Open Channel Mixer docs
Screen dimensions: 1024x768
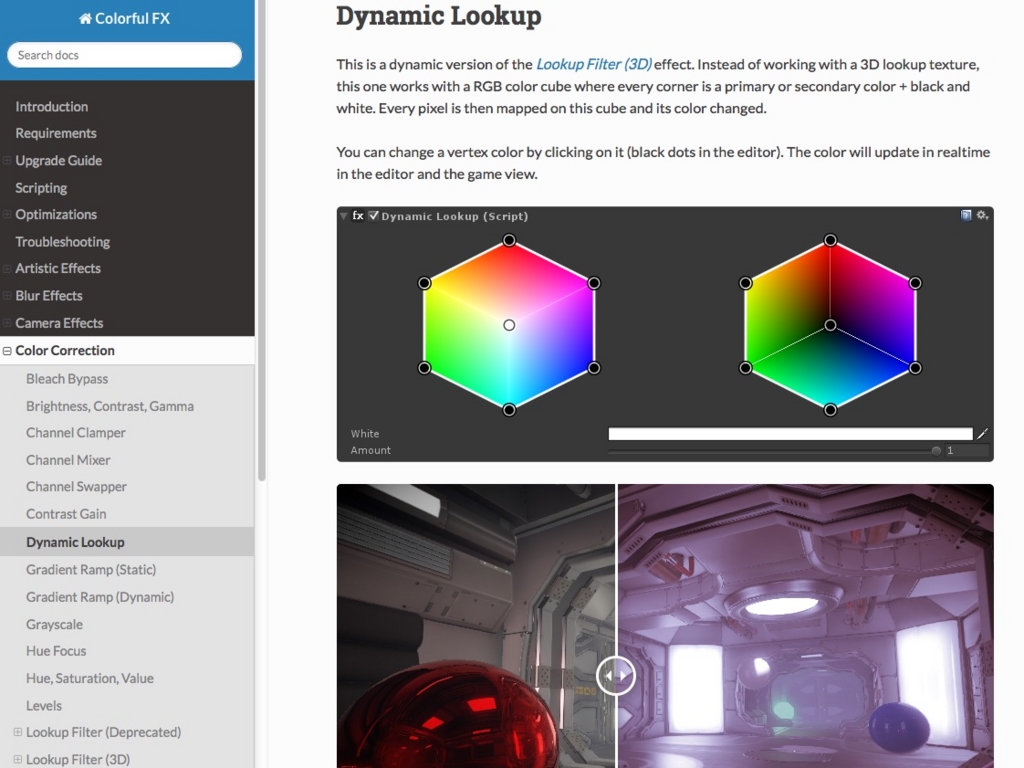(x=68, y=460)
